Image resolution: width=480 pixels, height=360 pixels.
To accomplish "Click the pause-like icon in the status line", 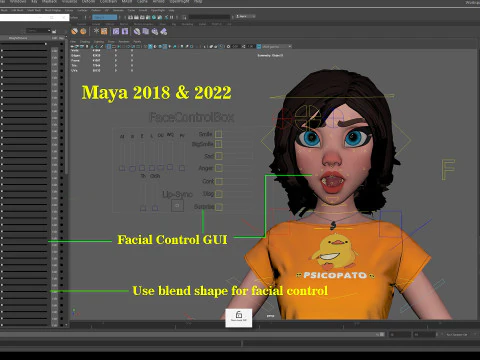I will click(x=171, y=17).
